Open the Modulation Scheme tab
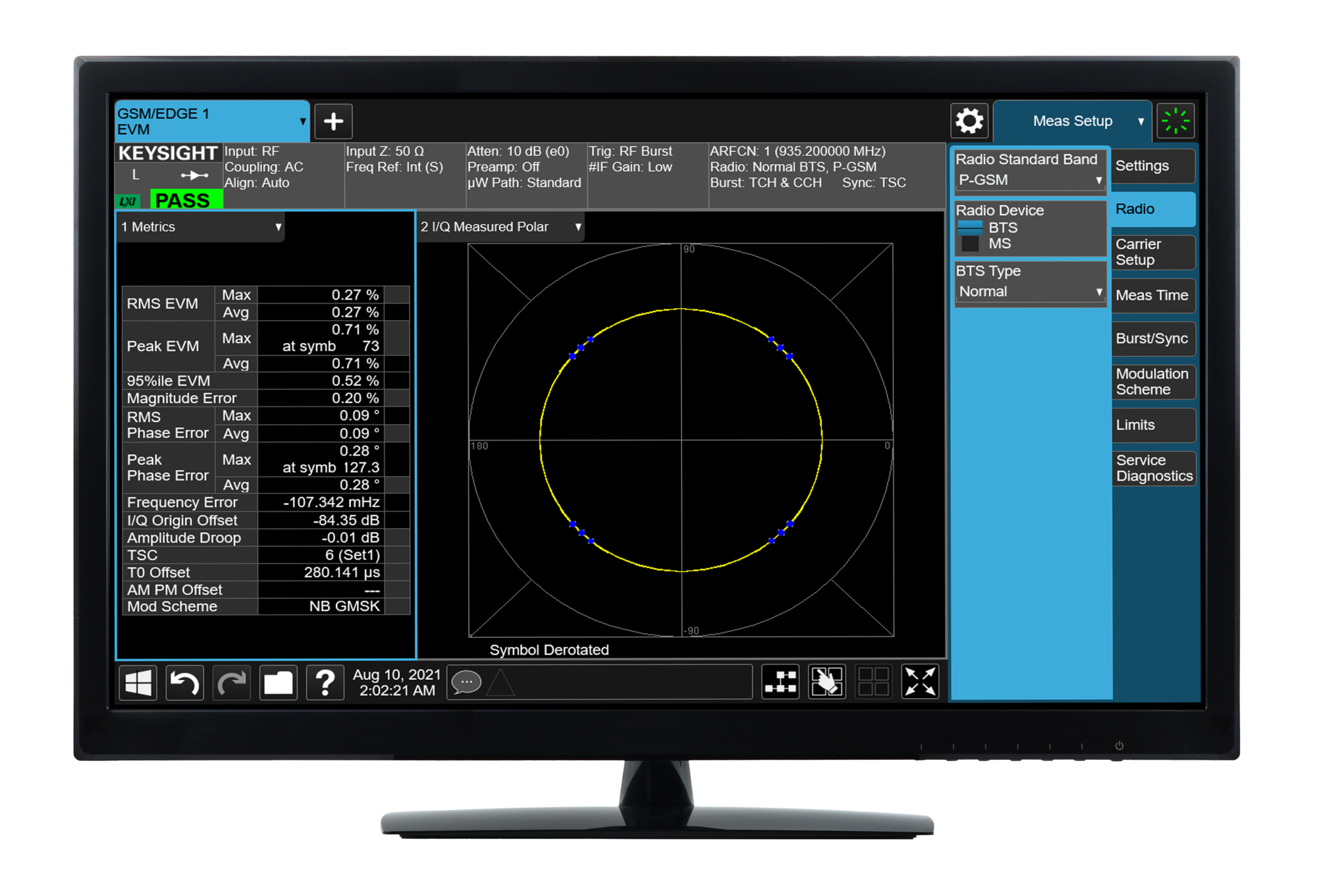 coord(1152,382)
